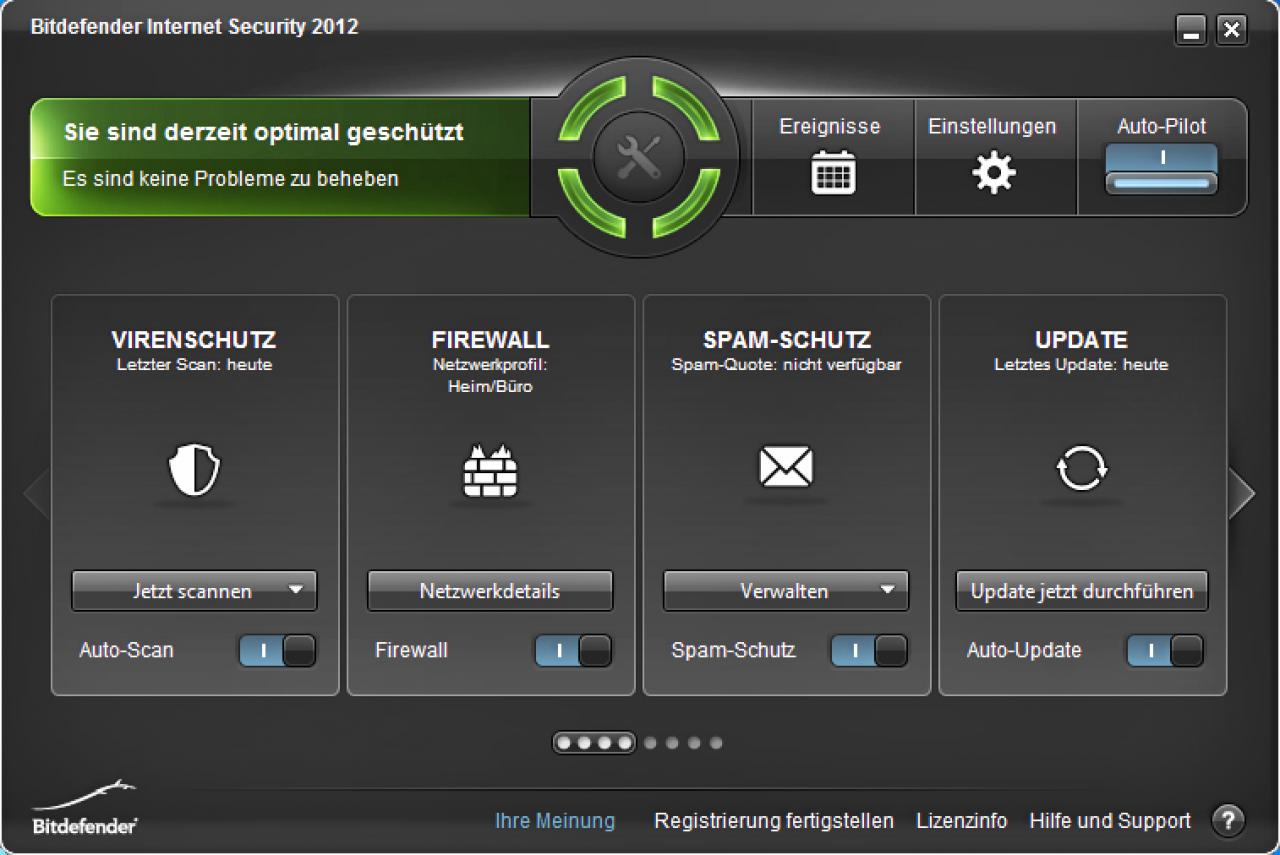Click the Update circular arrows icon
The height and width of the screenshot is (855, 1280).
[1082, 468]
